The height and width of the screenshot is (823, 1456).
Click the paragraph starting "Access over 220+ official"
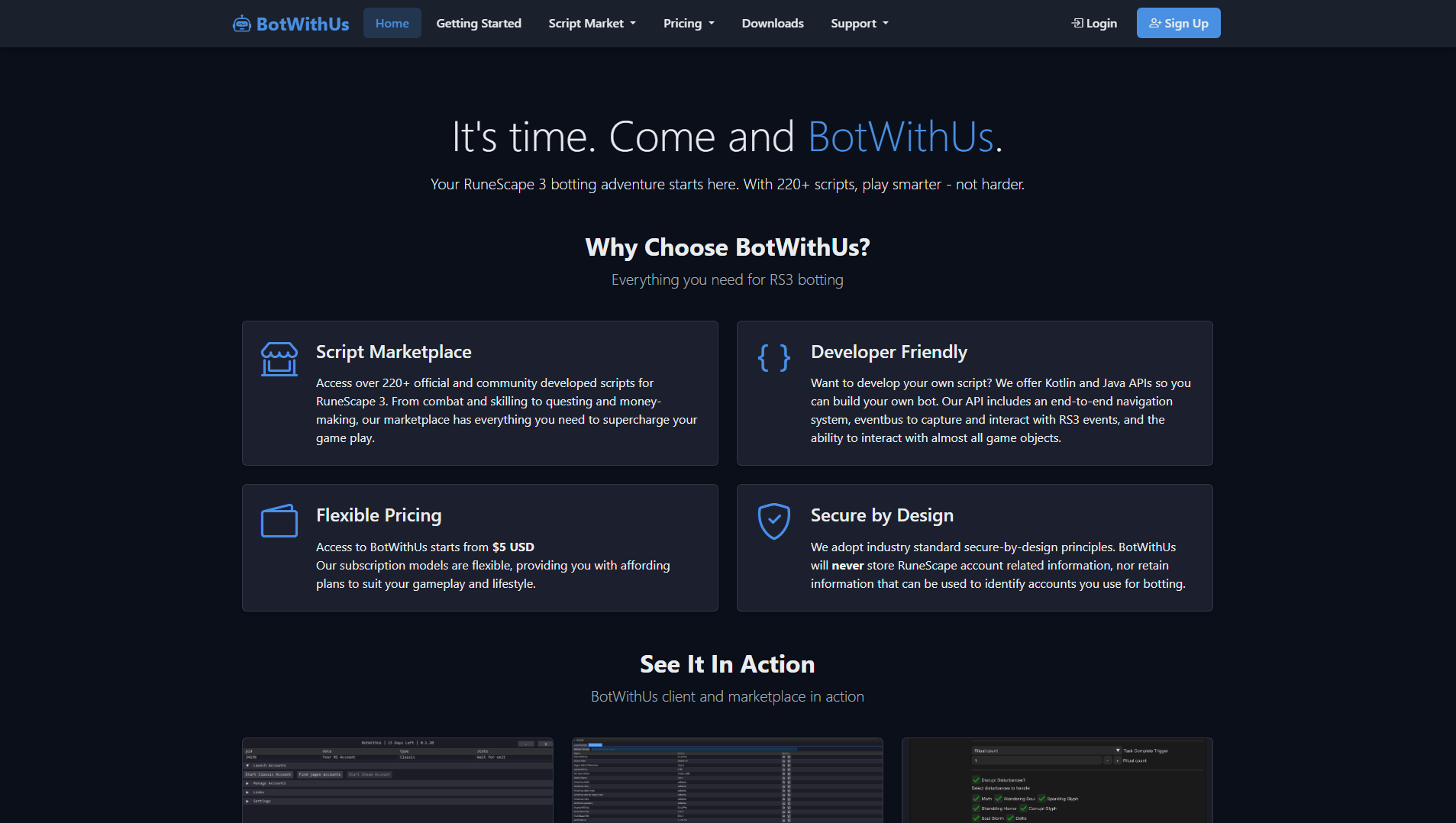click(x=507, y=411)
